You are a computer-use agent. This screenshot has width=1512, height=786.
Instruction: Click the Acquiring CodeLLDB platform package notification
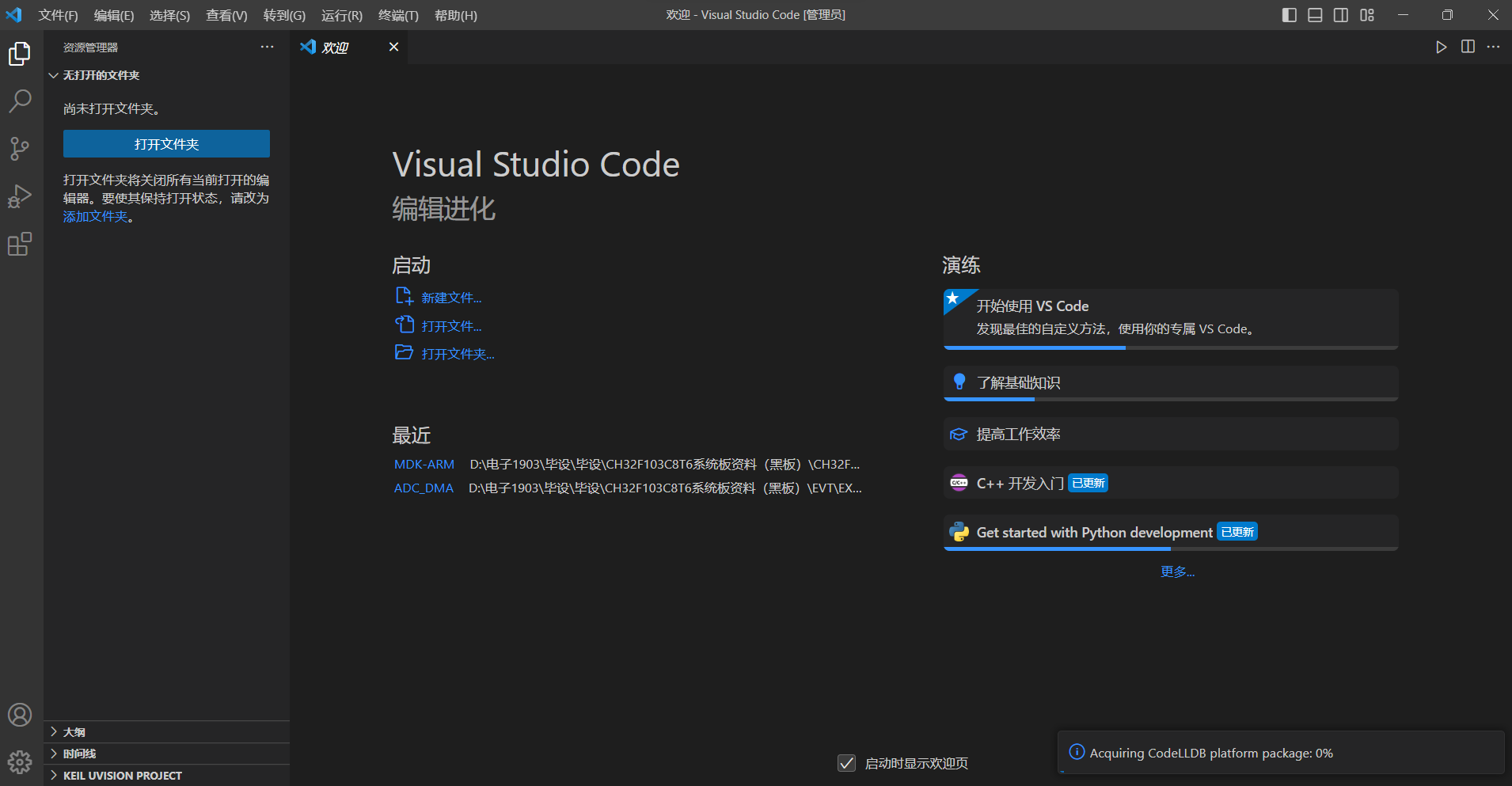[1281, 753]
